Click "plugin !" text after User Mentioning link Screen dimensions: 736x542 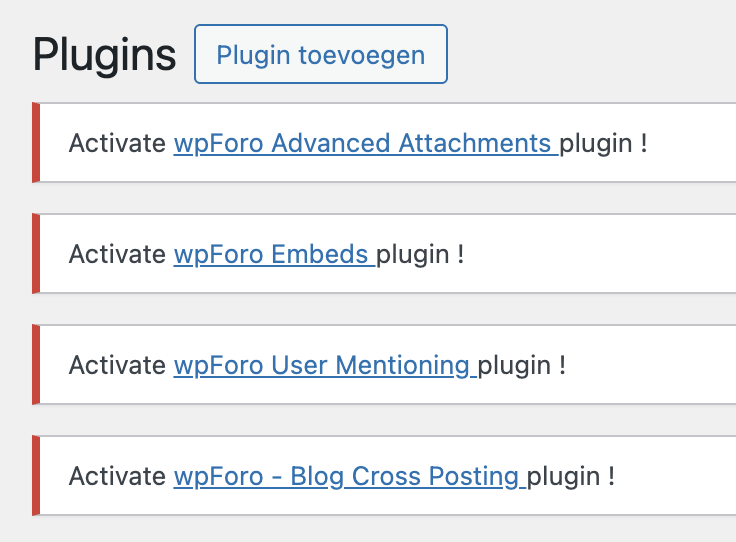coord(522,365)
